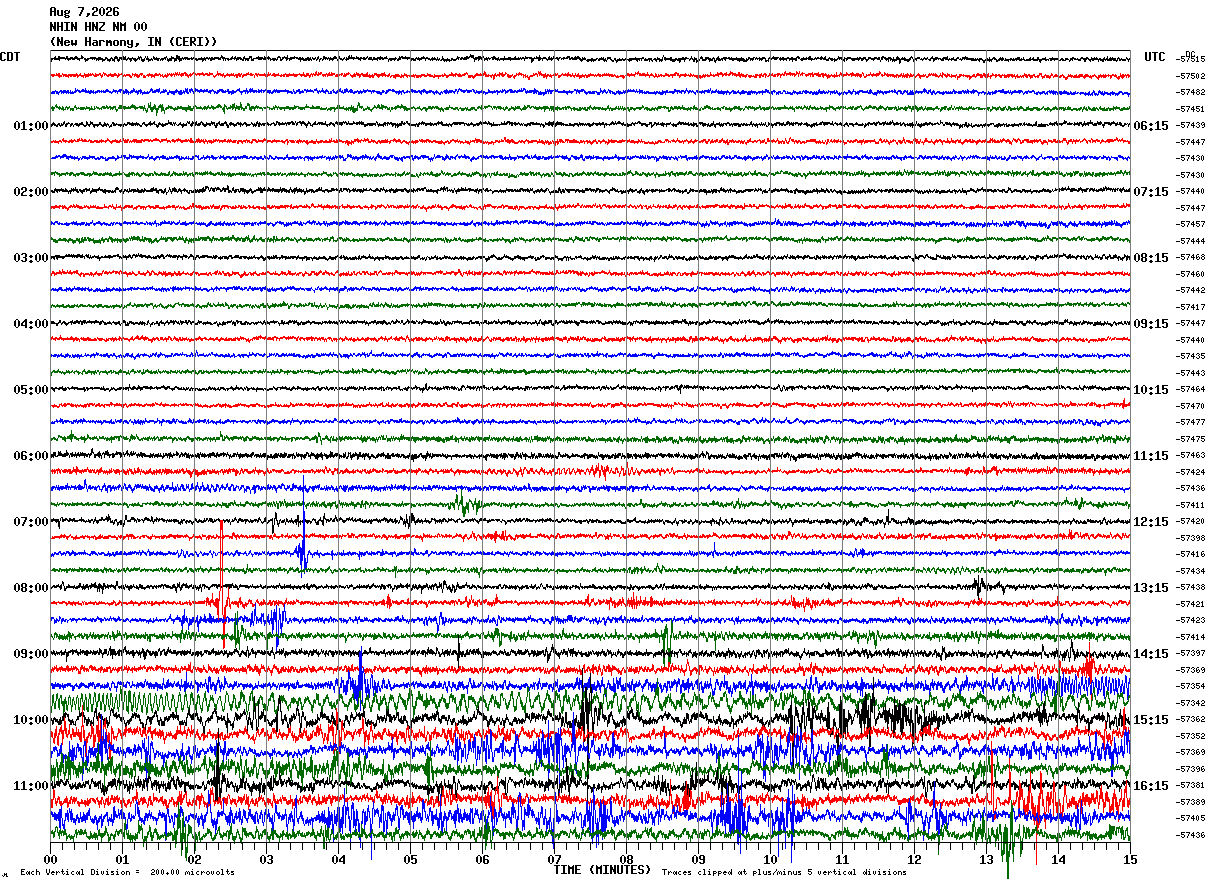Click the '10:00' CDT time label
This screenshot has width=1210, height=886.
pos(31,720)
